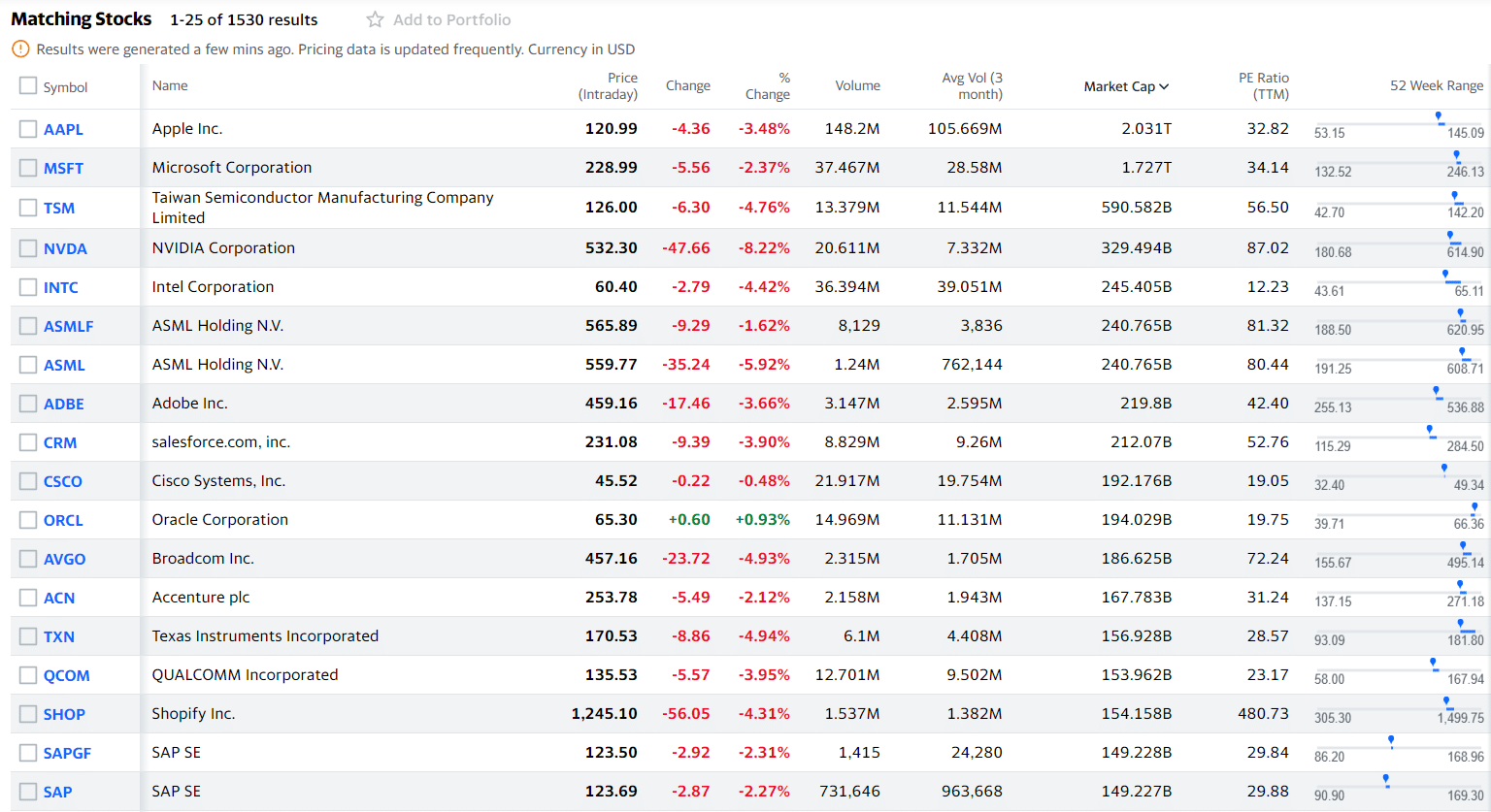Viewport: 1491px width, 812px height.
Task: Open the SAP ticker link
Action: pyautogui.click(x=57, y=792)
